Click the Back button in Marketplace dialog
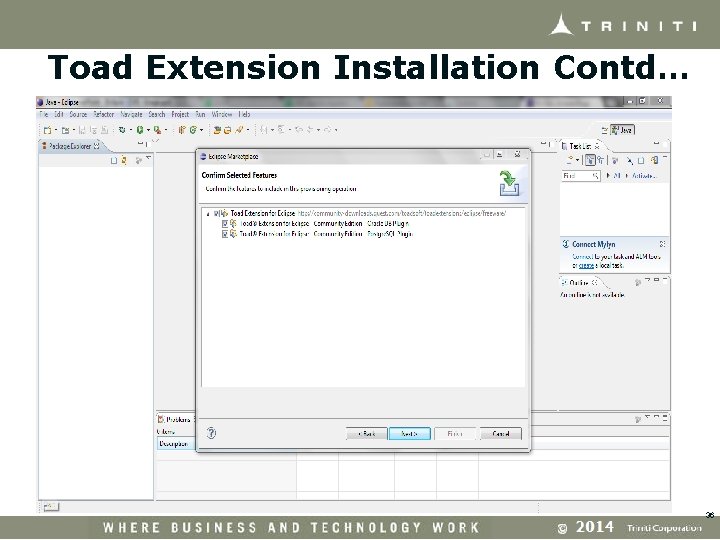 click(x=366, y=433)
